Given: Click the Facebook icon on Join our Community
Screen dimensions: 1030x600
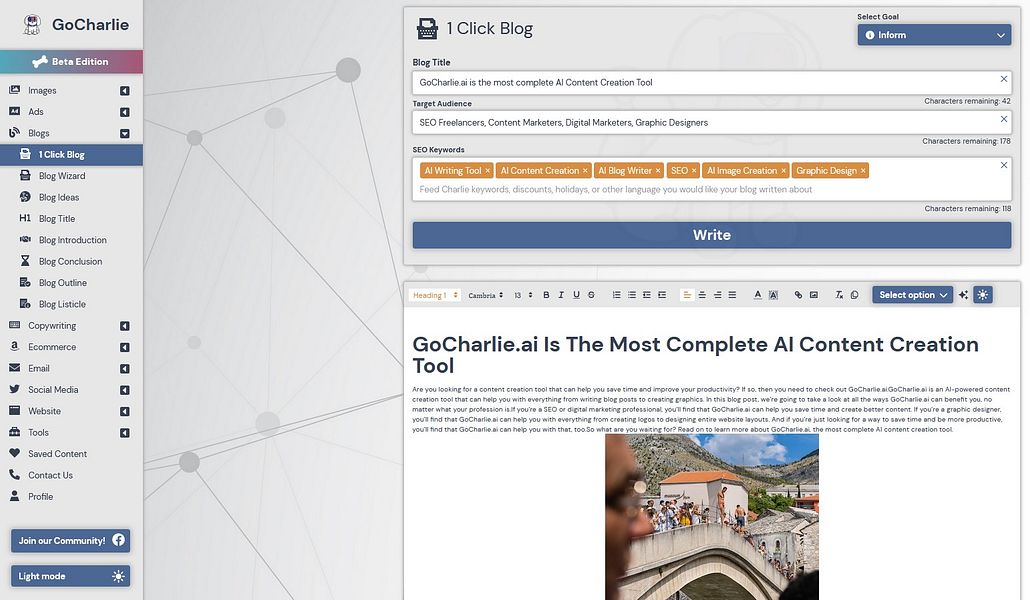Looking at the screenshot, I should pyautogui.click(x=118, y=540).
